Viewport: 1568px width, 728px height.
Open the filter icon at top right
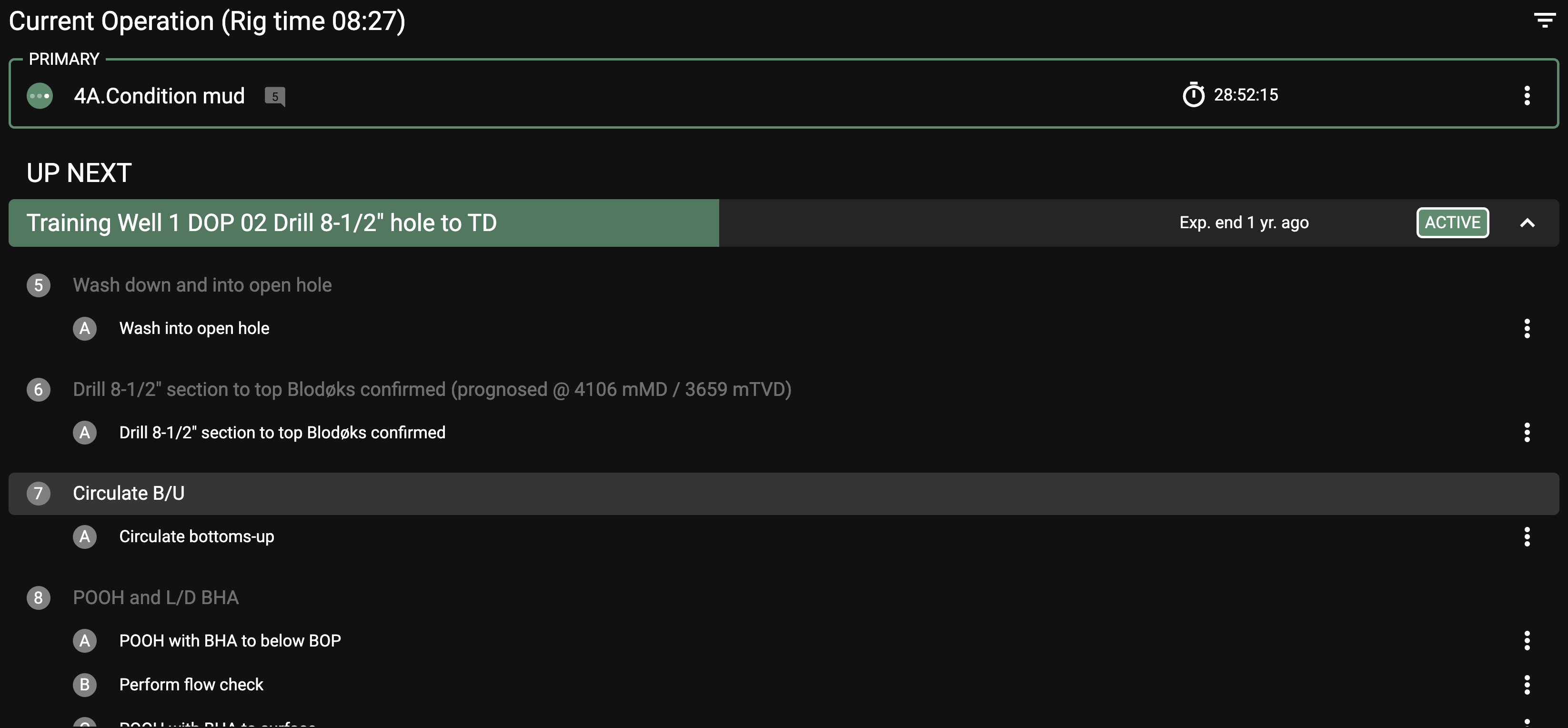(1544, 20)
